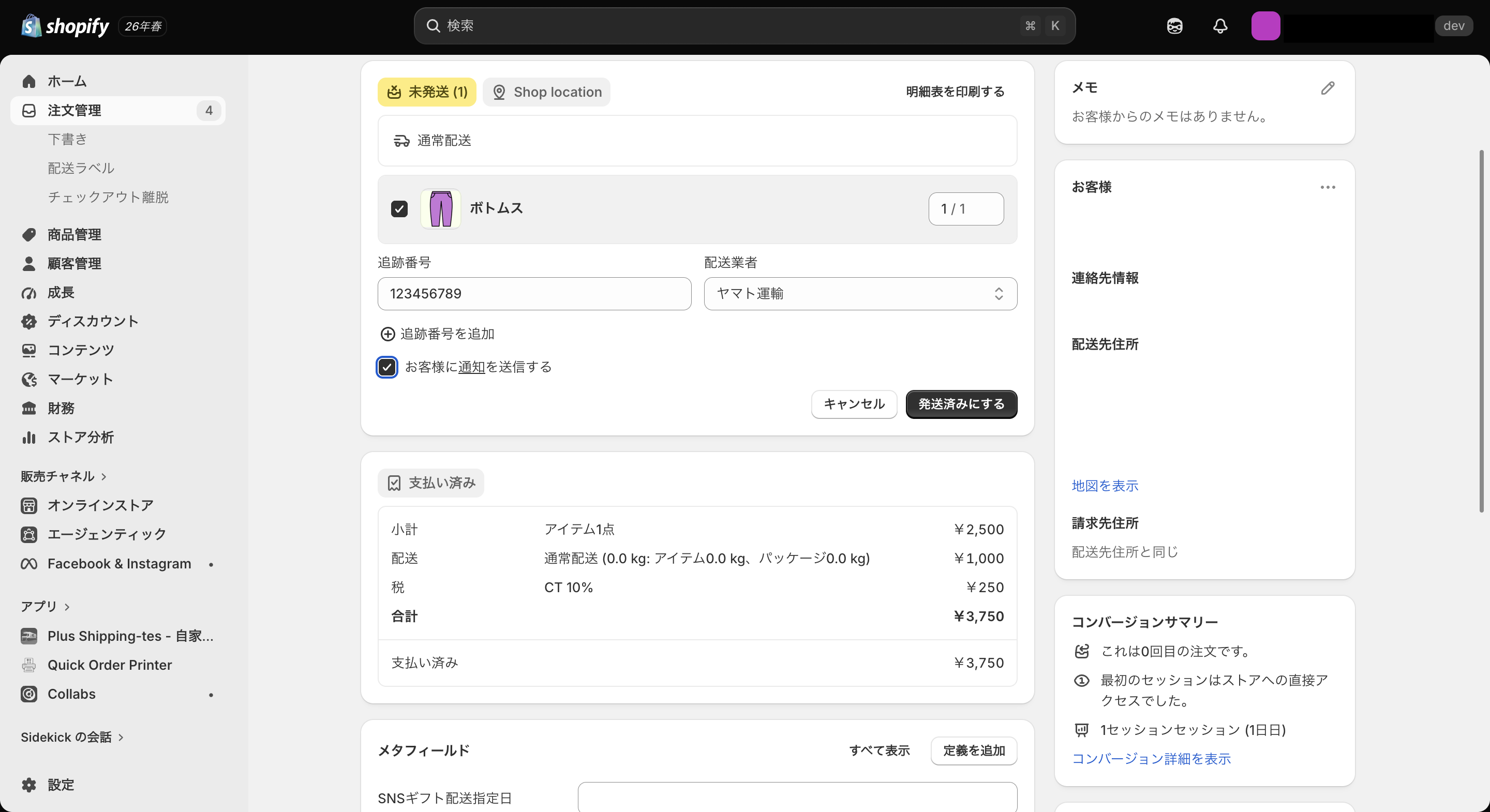Click the 成長 gauge icon
This screenshot has width=1490, height=812.
[28, 293]
